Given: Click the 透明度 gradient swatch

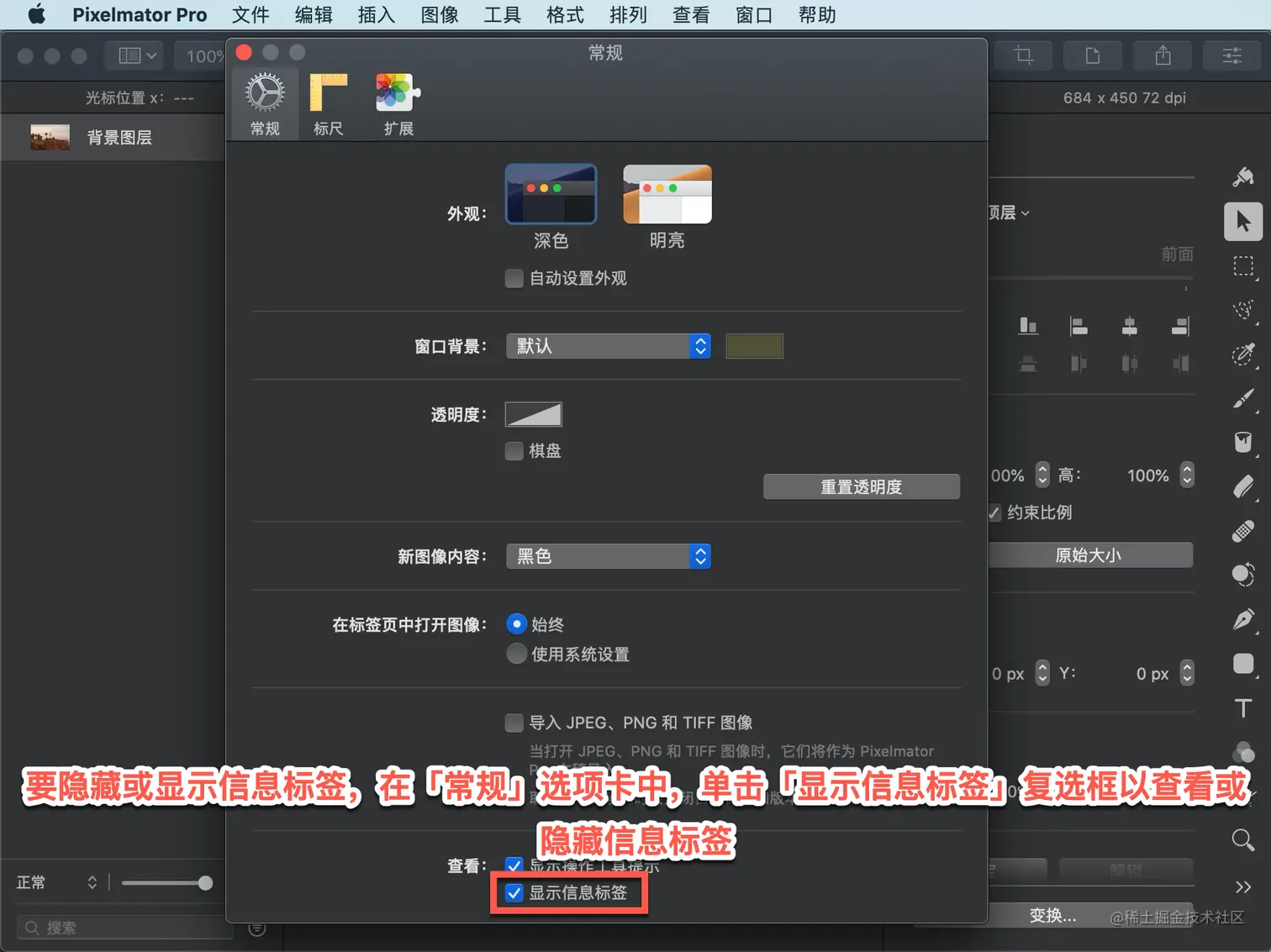Looking at the screenshot, I should click(534, 414).
